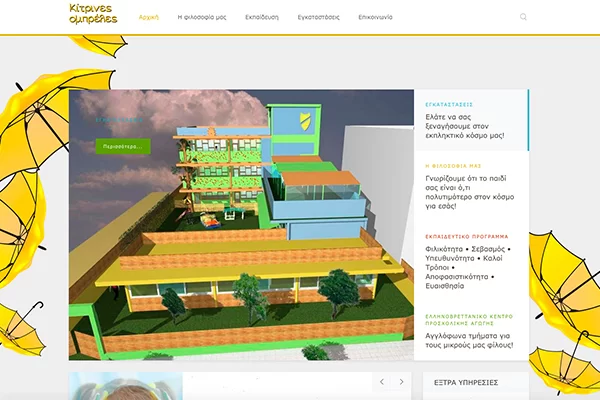The image size is (600, 400).
Task: Open the Αρχική menu item
Action: point(148,17)
